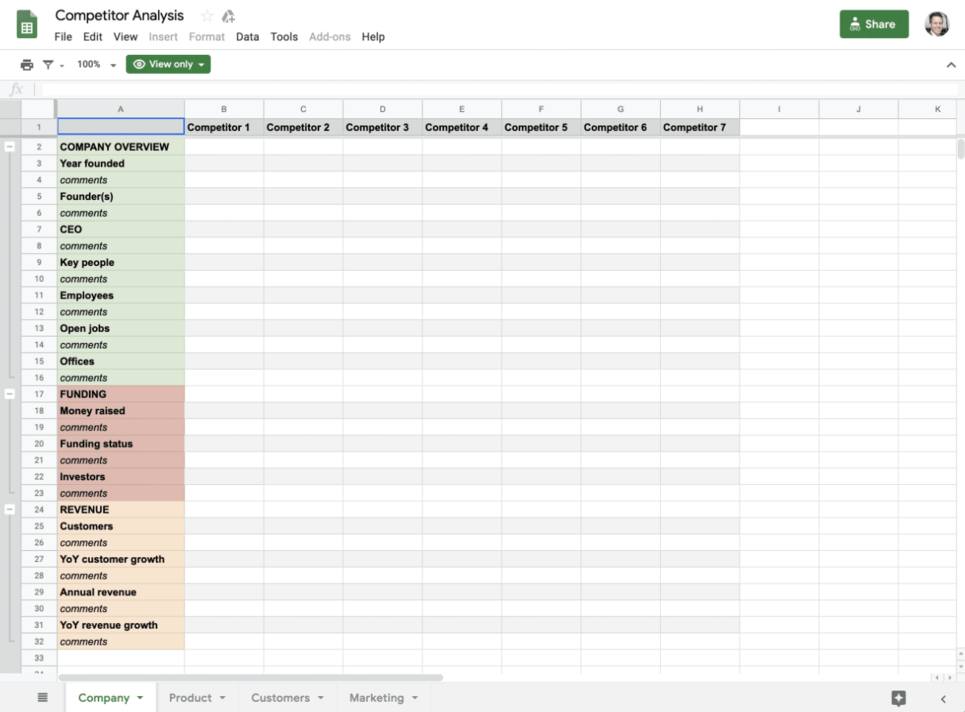Click the green Share button
This screenshot has width=965, height=712.
click(872, 22)
